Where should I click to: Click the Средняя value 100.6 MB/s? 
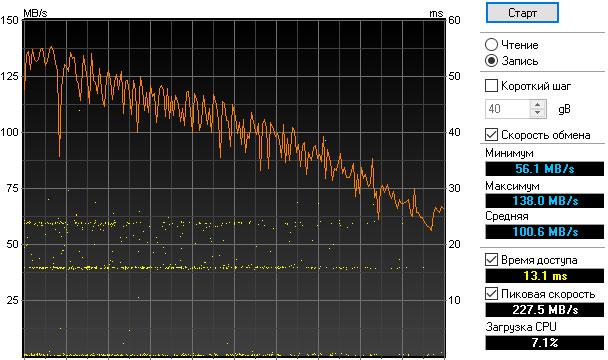coord(544,232)
